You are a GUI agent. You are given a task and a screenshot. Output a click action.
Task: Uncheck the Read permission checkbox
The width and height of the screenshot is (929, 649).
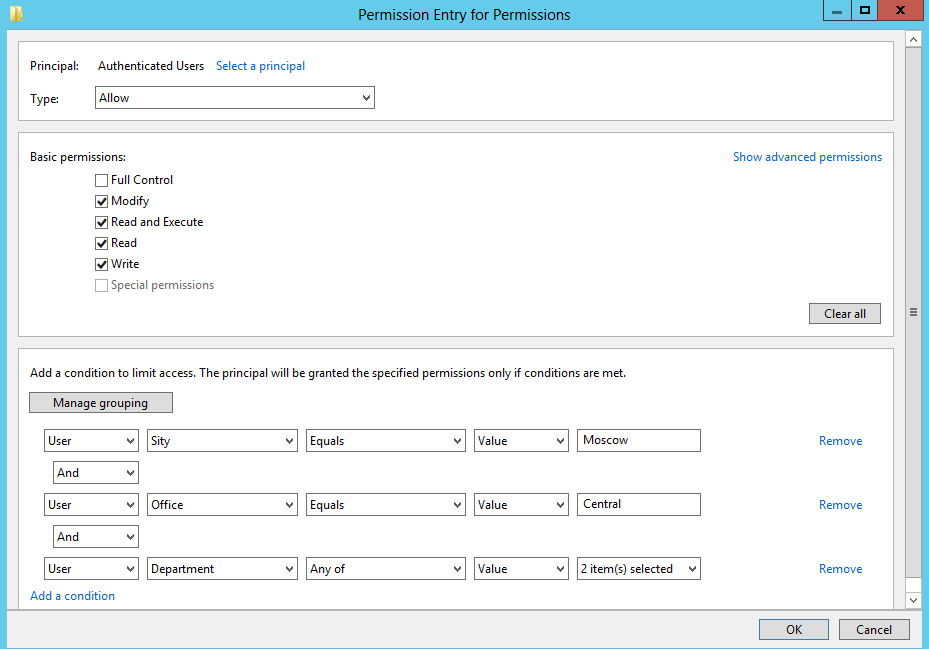[101, 243]
